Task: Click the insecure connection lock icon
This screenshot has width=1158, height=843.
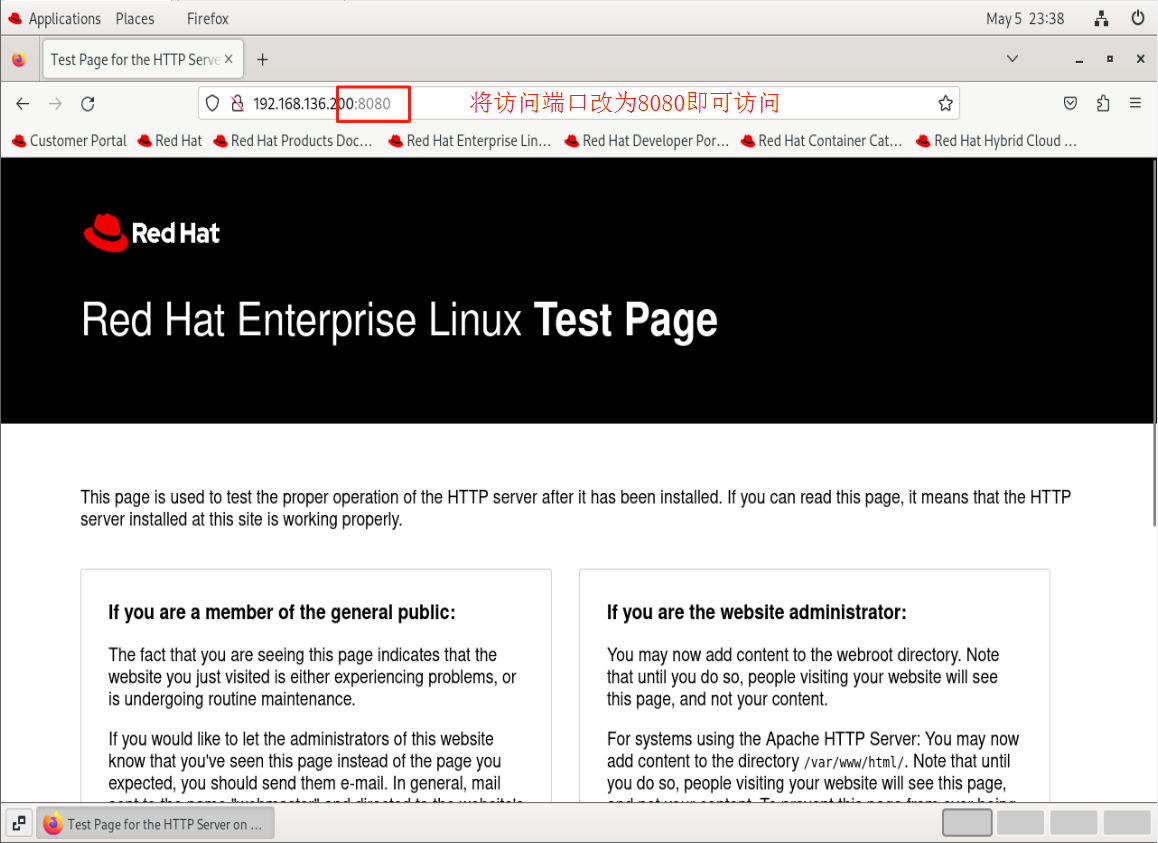Action: coord(237,103)
